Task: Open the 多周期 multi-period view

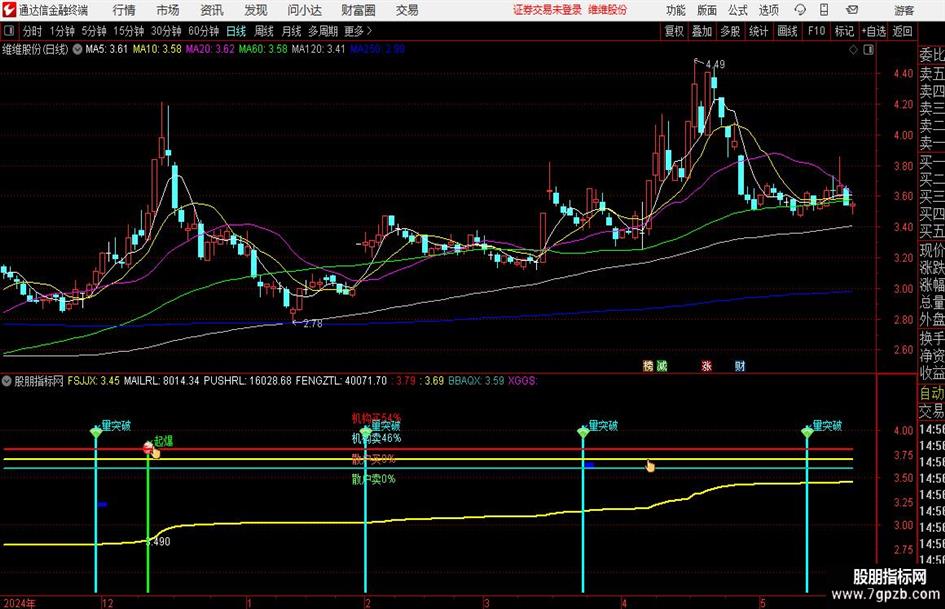Action: pyautogui.click(x=323, y=31)
